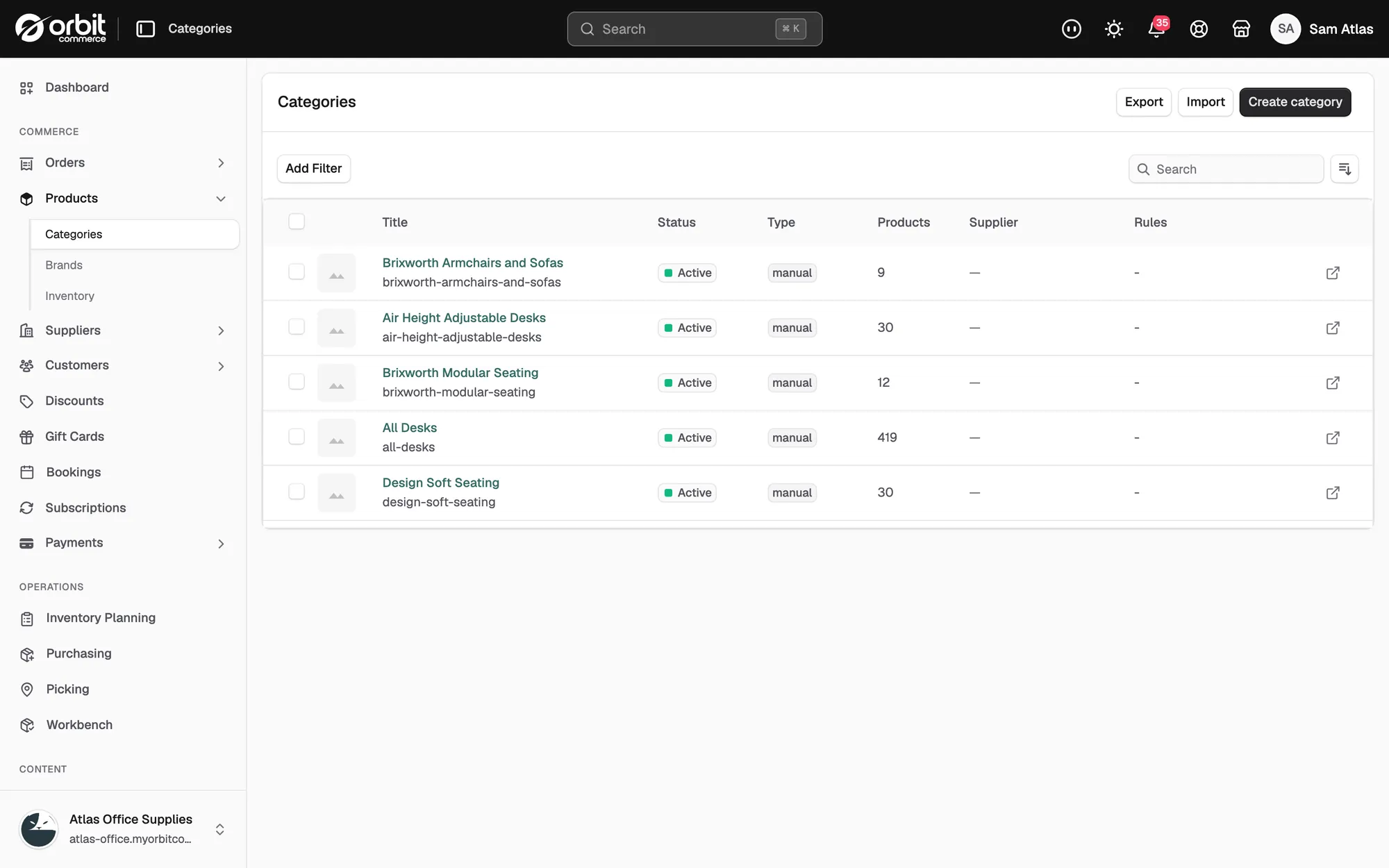Open Inventory in the Products submenu
1389x868 pixels.
(69, 296)
